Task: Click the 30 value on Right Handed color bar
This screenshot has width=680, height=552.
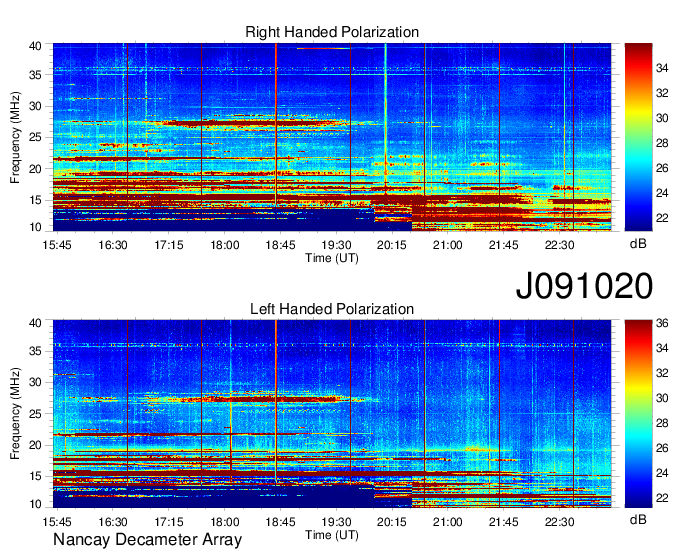Action: pyautogui.click(x=662, y=118)
